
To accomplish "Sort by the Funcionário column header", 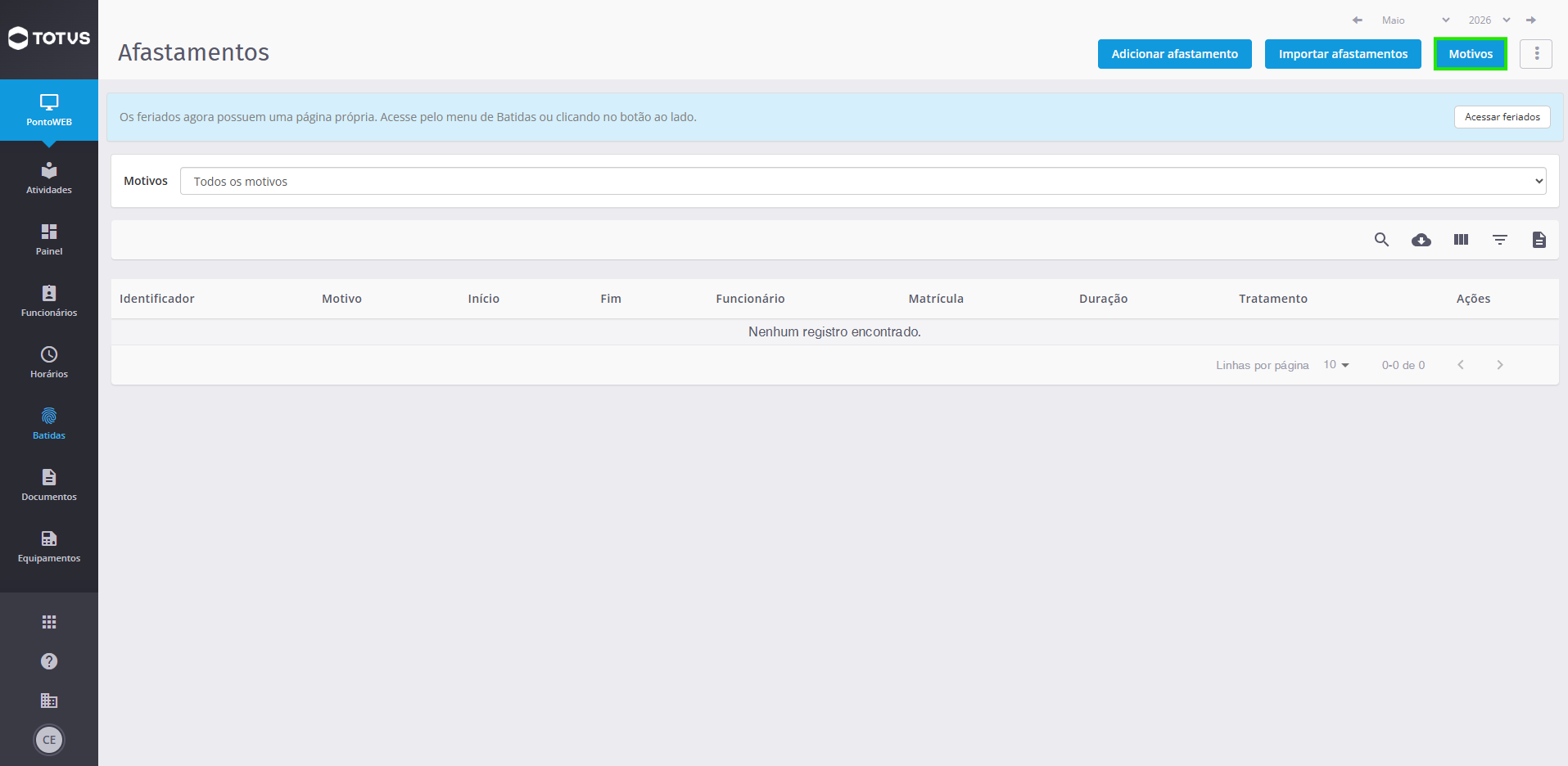I will coord(750,299).
